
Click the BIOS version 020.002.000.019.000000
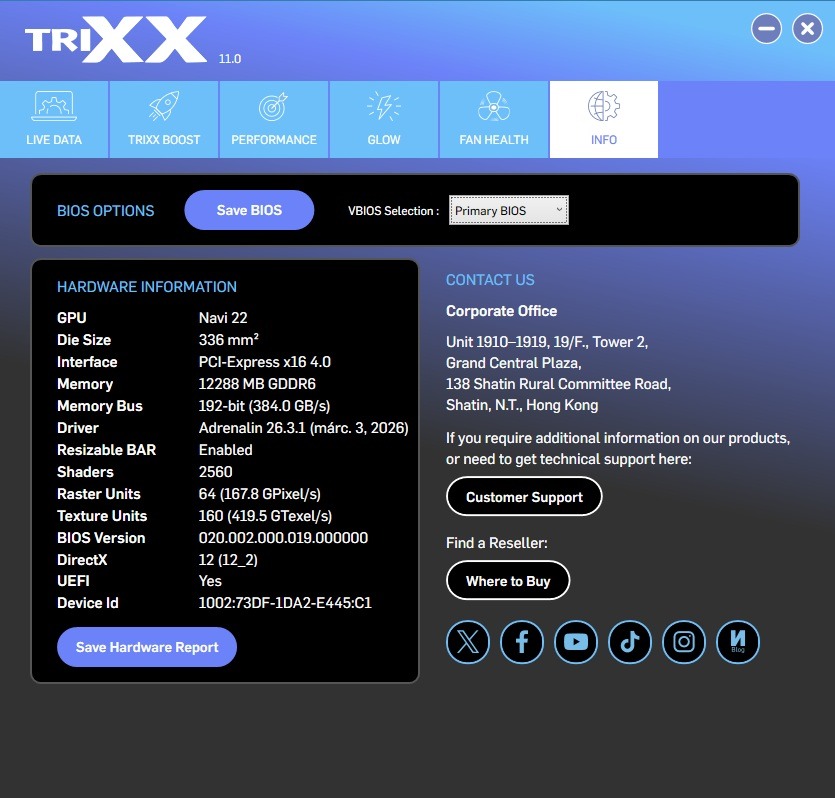pos(283,538)
